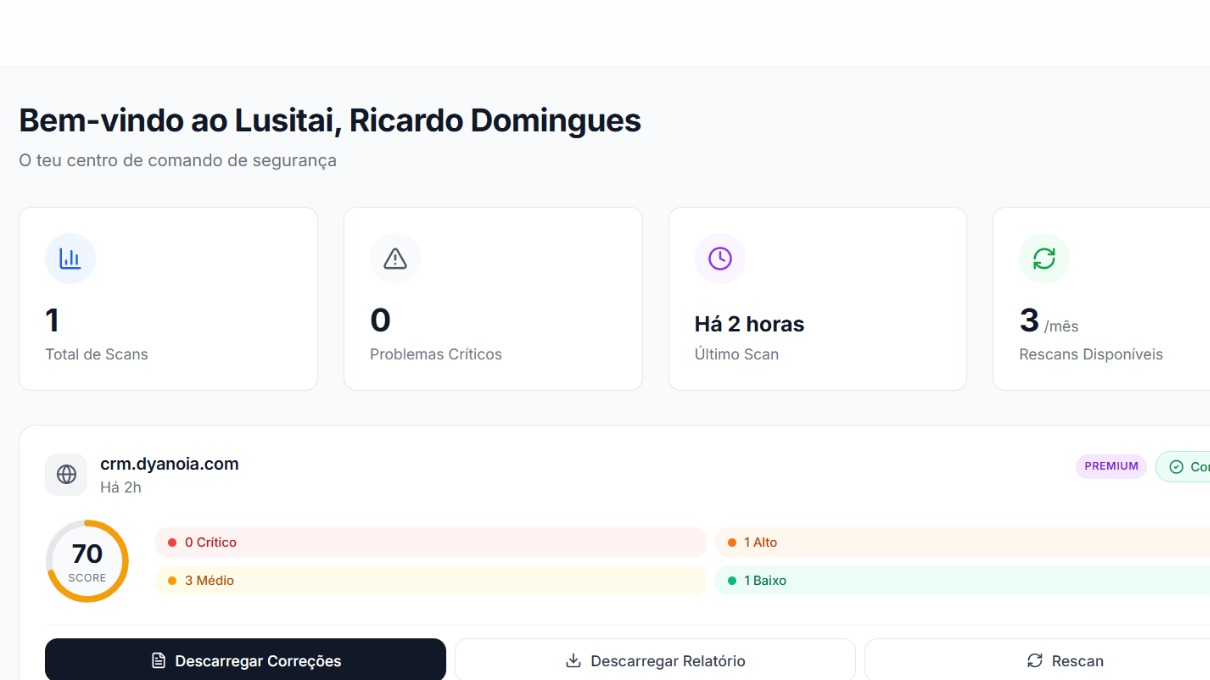1210x680 pixels.
Task: Select the 3 Médio severity bar
Action: (x=430, y=580)
